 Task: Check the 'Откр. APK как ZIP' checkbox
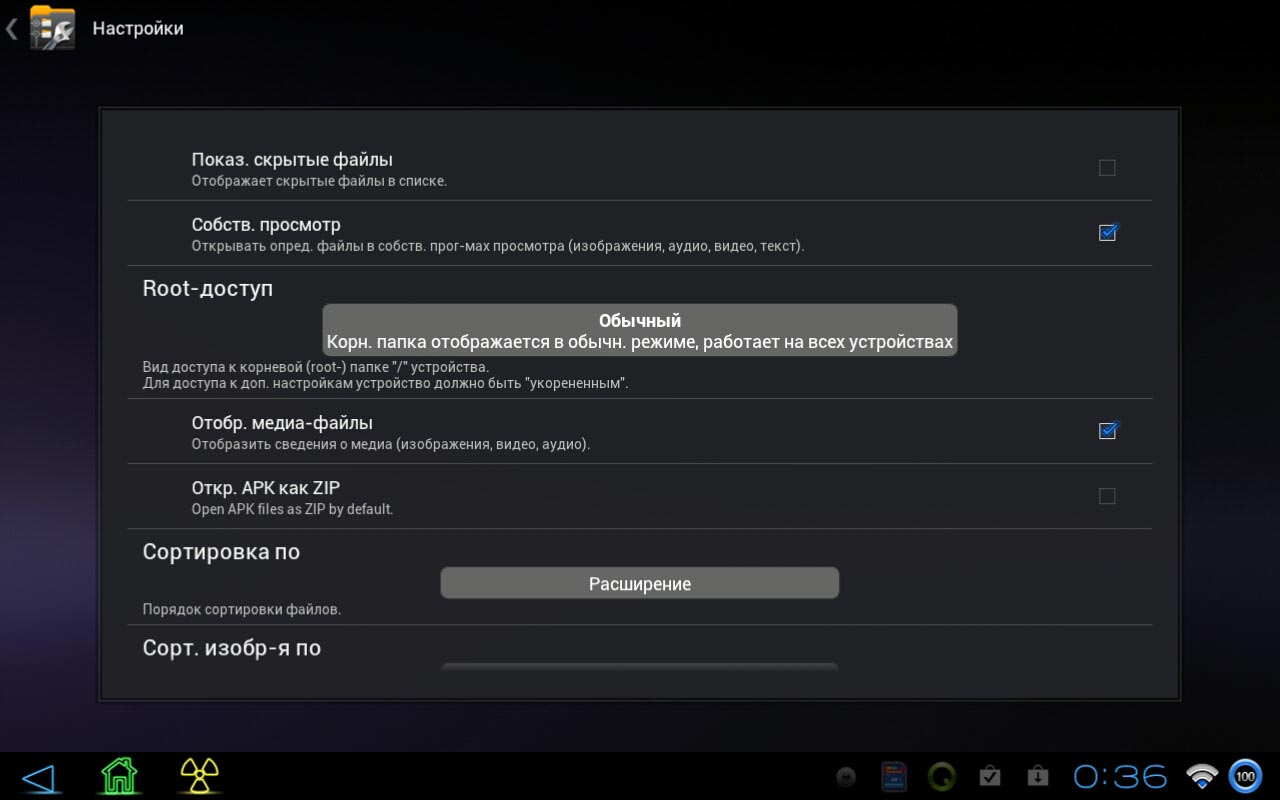[1107, 496]
